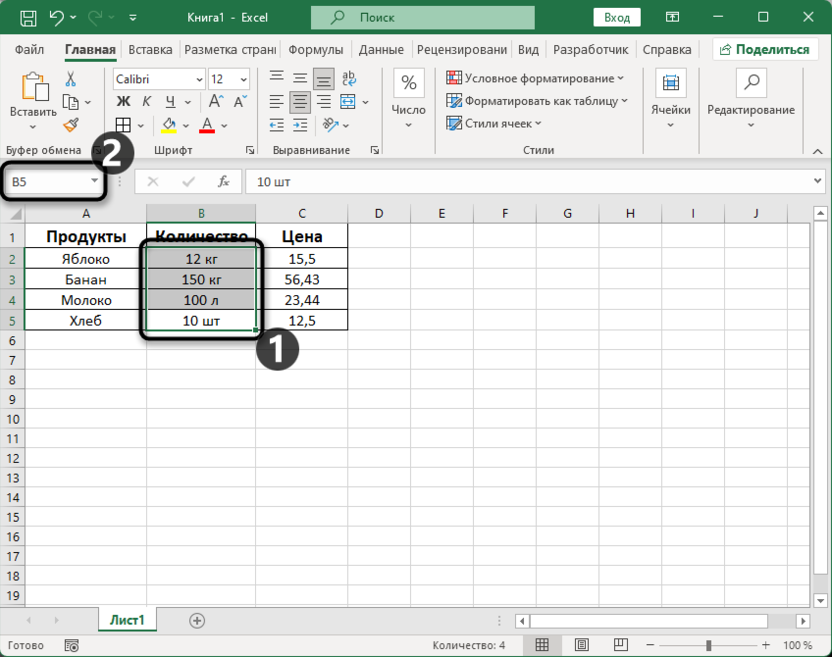
Task: Cut selection with the scissors icon
Action: pyautogui.click(x=70, y=79)
